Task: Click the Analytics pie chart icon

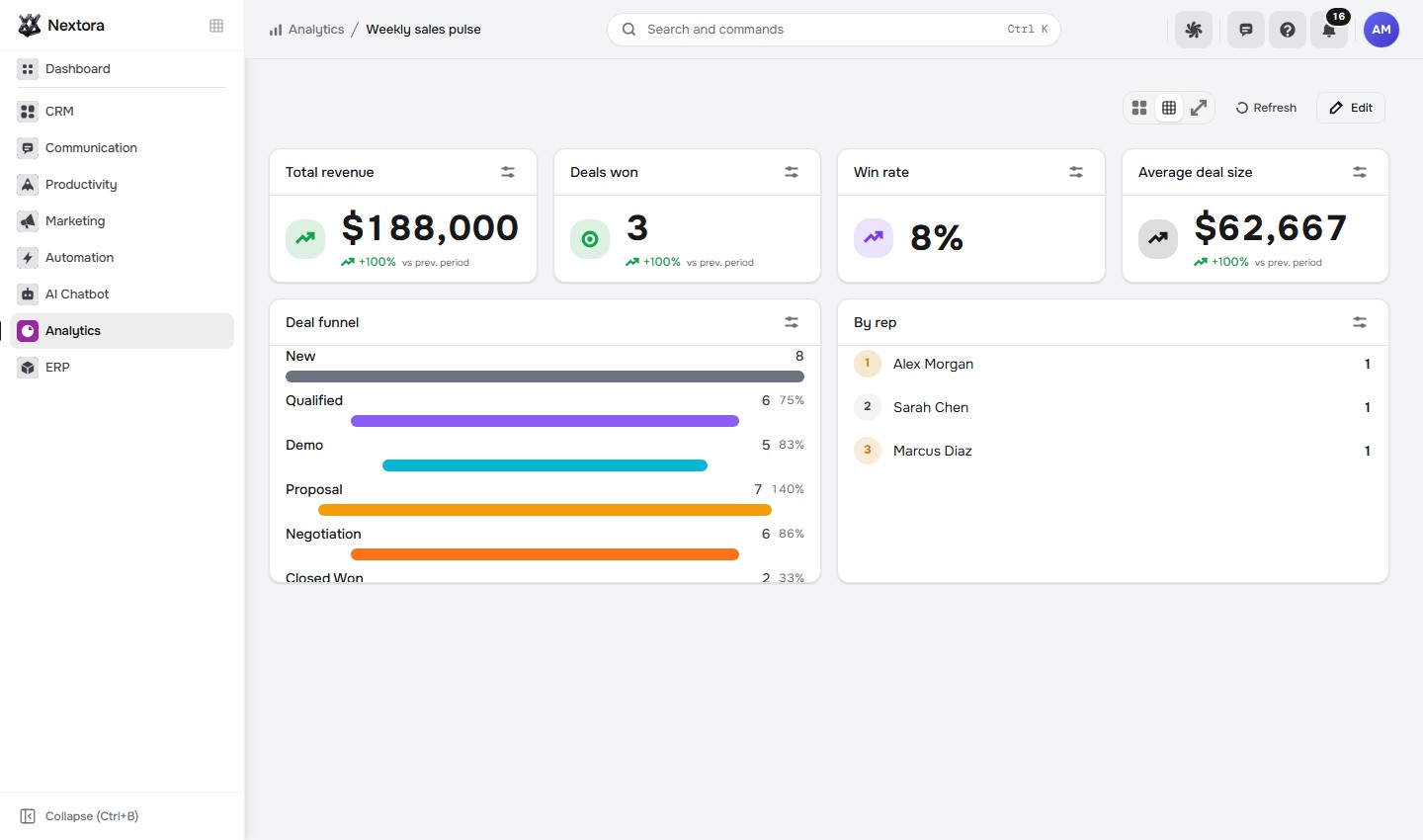Action: 28,331
